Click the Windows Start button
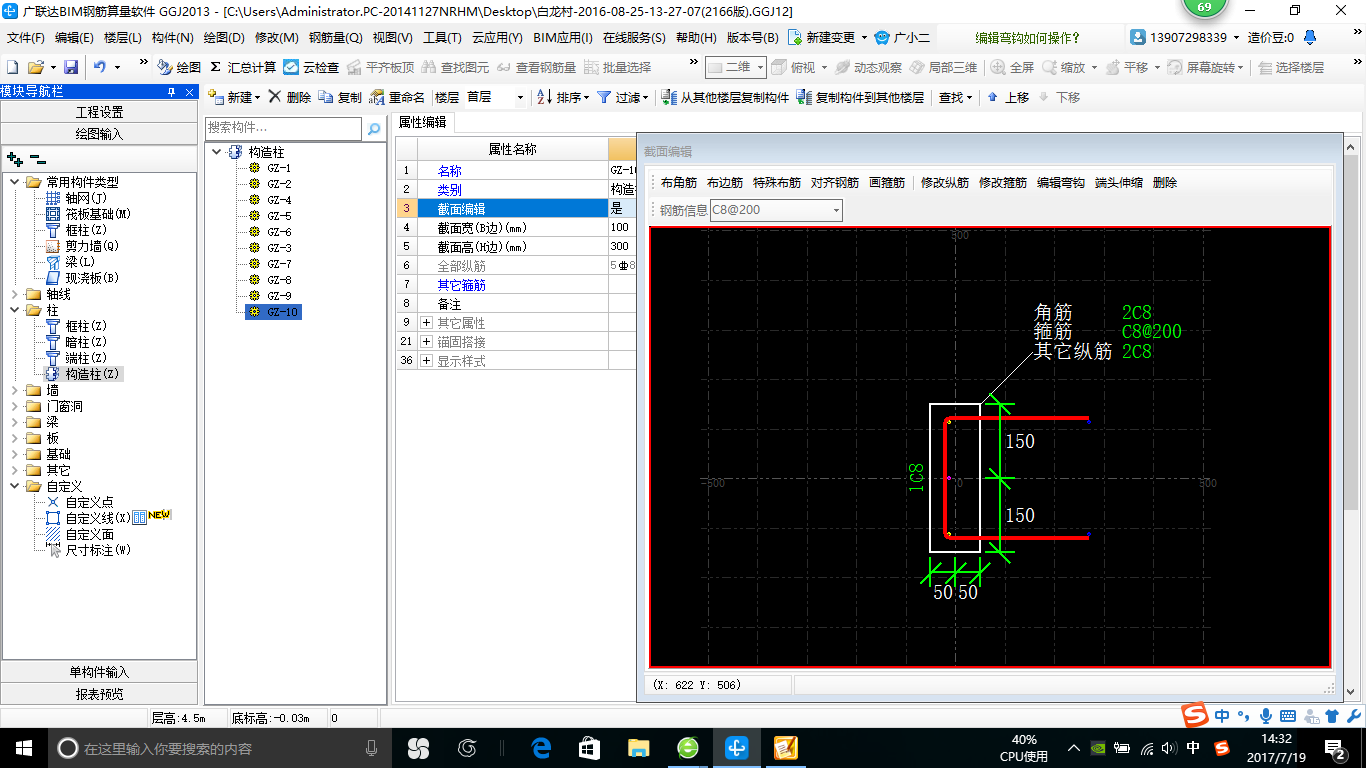This screenshot has width=1366, height=768. point(23,748)
